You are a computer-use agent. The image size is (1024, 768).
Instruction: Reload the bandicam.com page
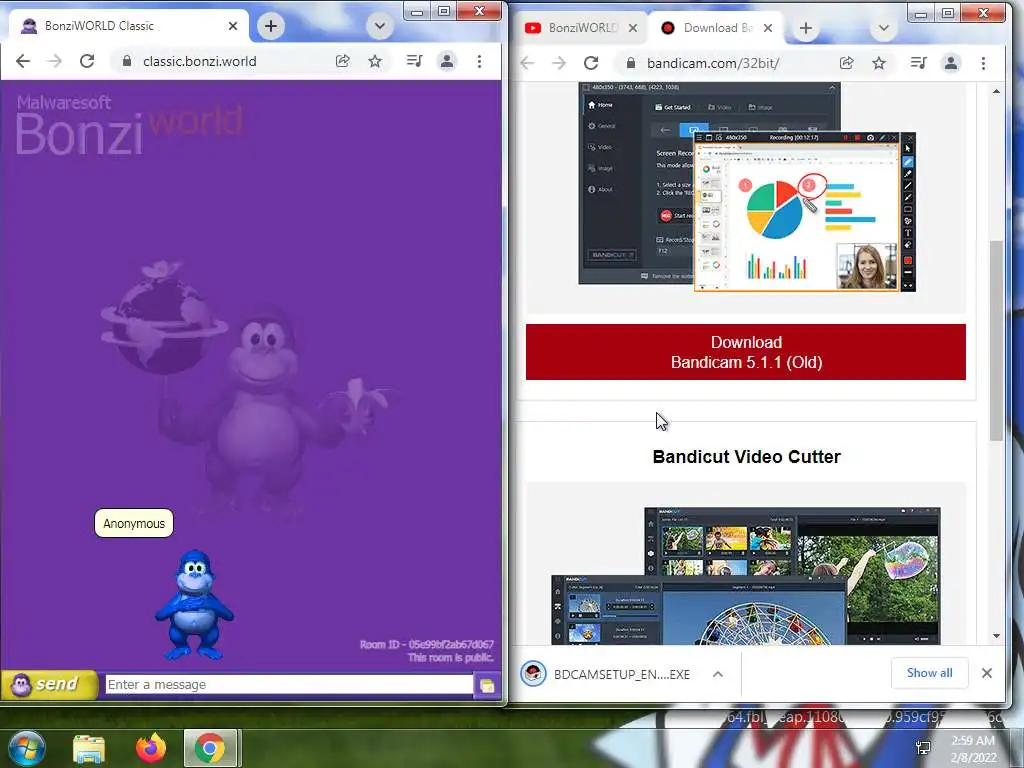pyautogui.click(x=591, y=63)
